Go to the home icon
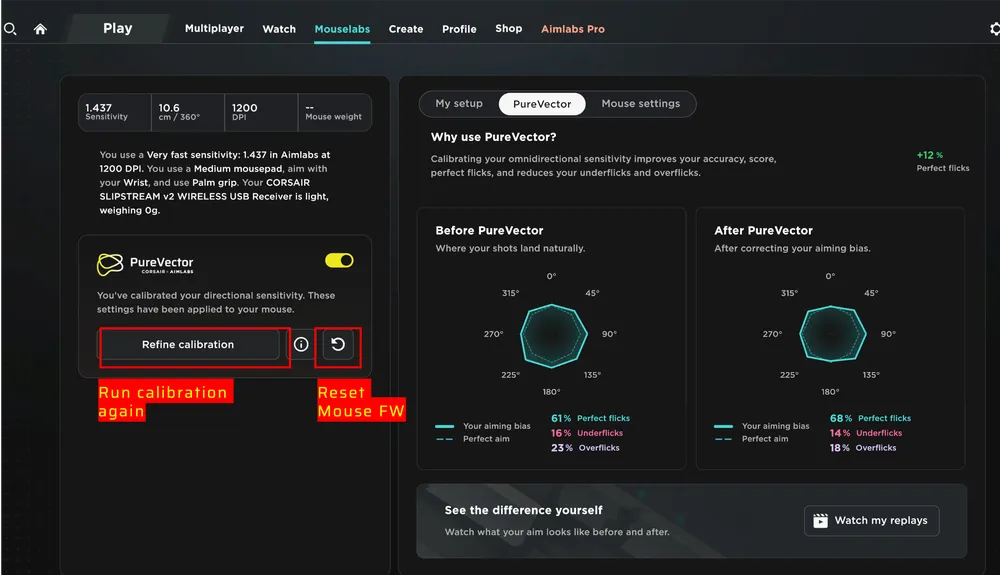 coord(40,29)
